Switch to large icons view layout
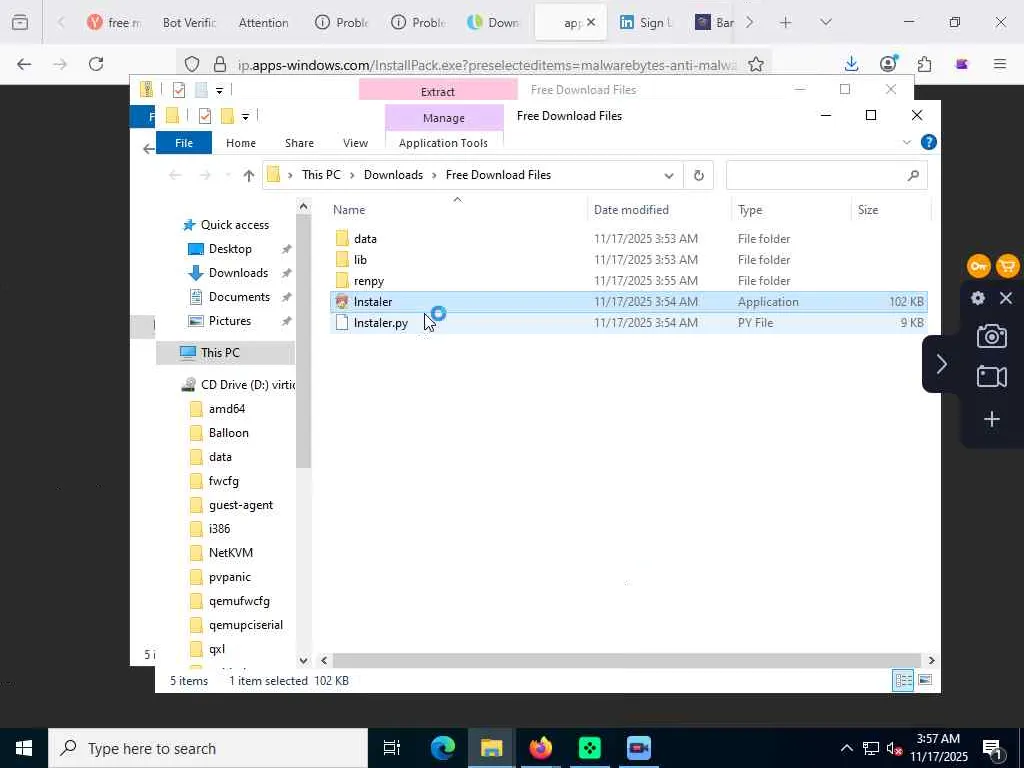Image resolution: width=1024 pixels, height=768 pixels. click(x=925, y=680)
